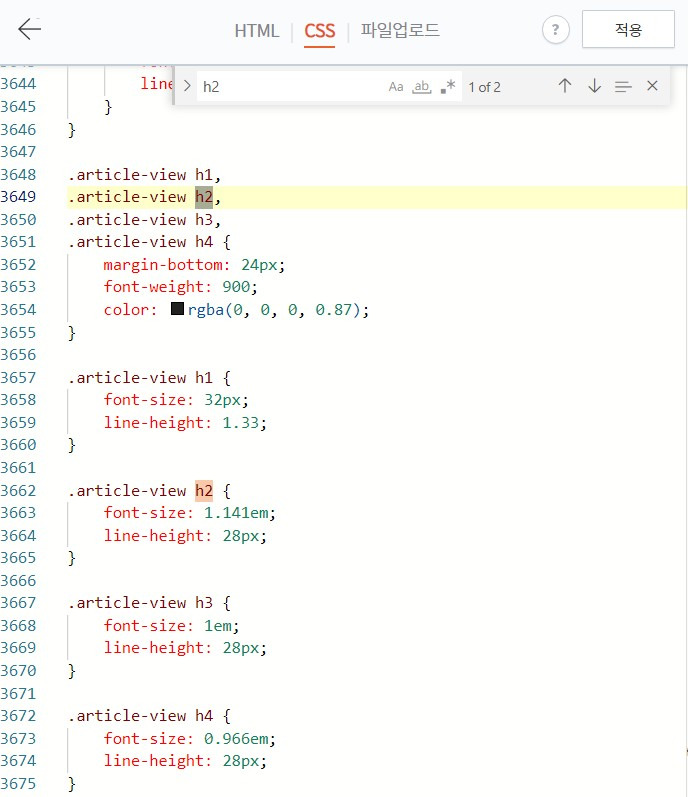This screenshot has width=688, height=797.
Task: Toggle find in selection icon
Action: click(x=623, y=86)
